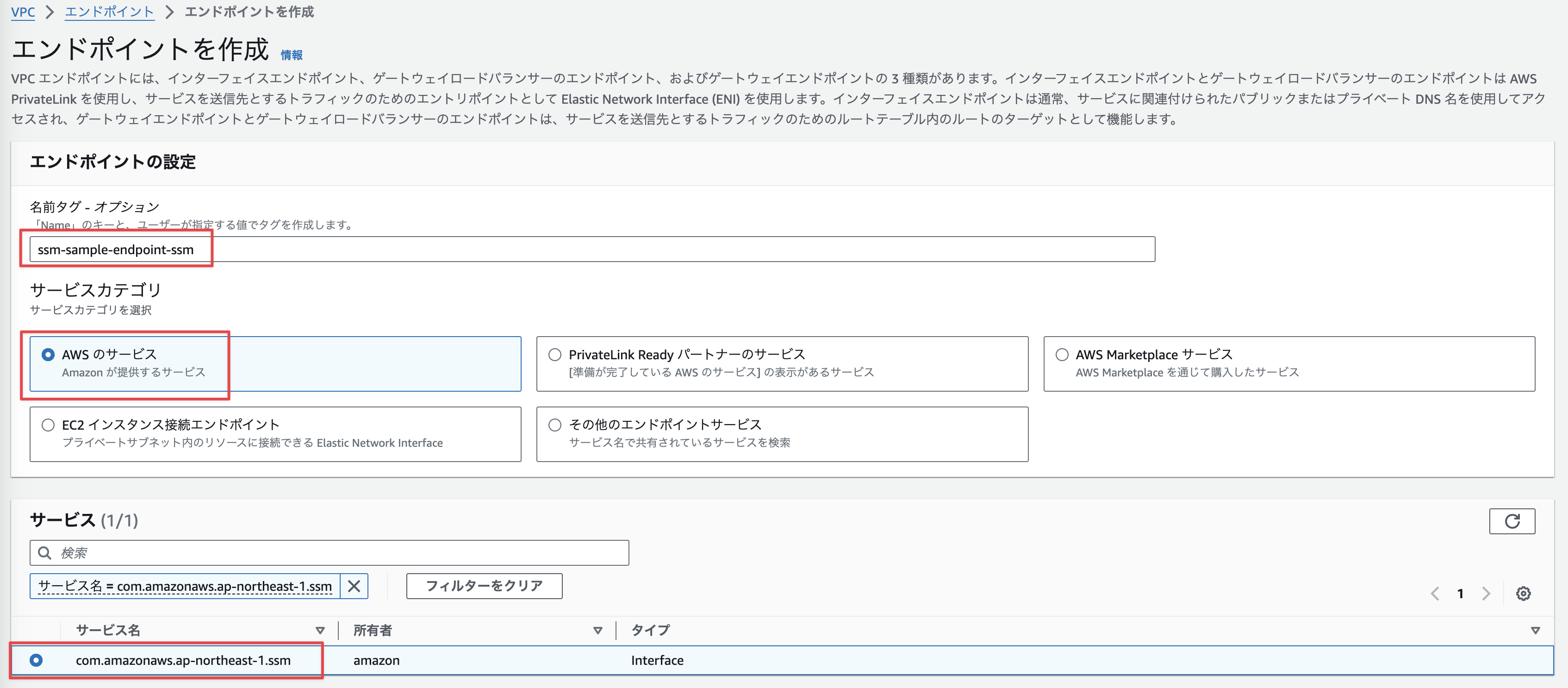Choose PrivateLink Ready パートナーのサービス option
1568x688 pixels.
point(554,354)
